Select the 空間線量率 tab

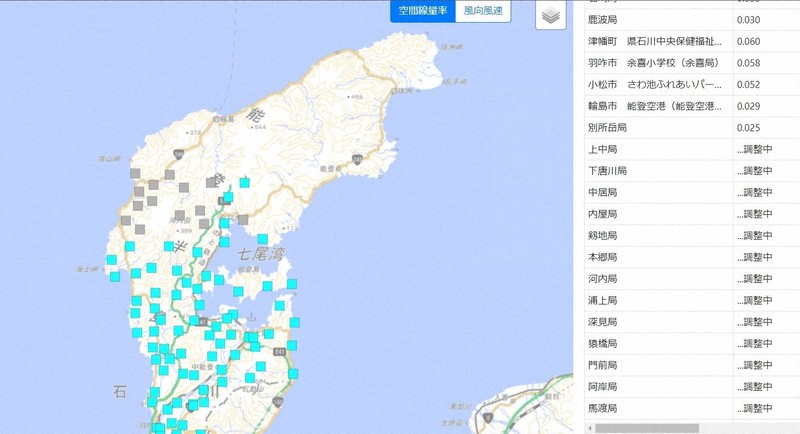tap(422, 11)
